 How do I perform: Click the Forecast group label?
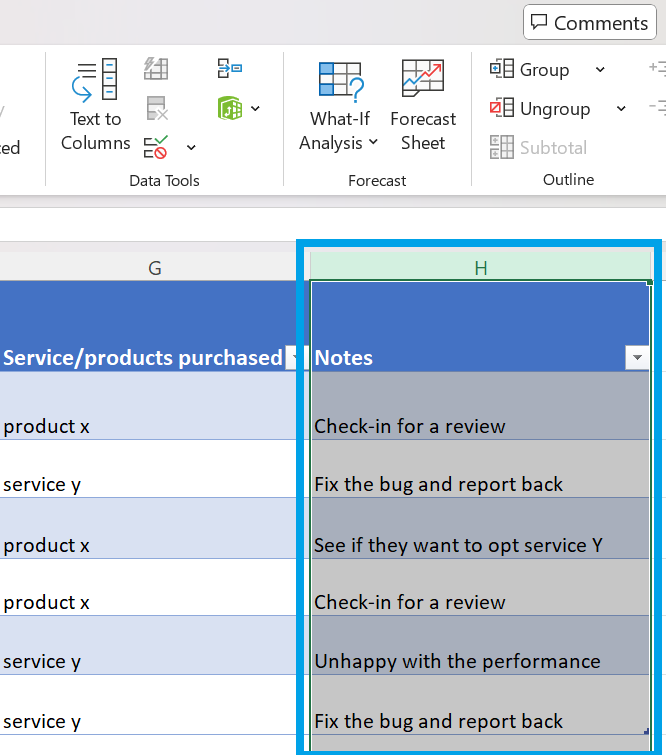377,181
